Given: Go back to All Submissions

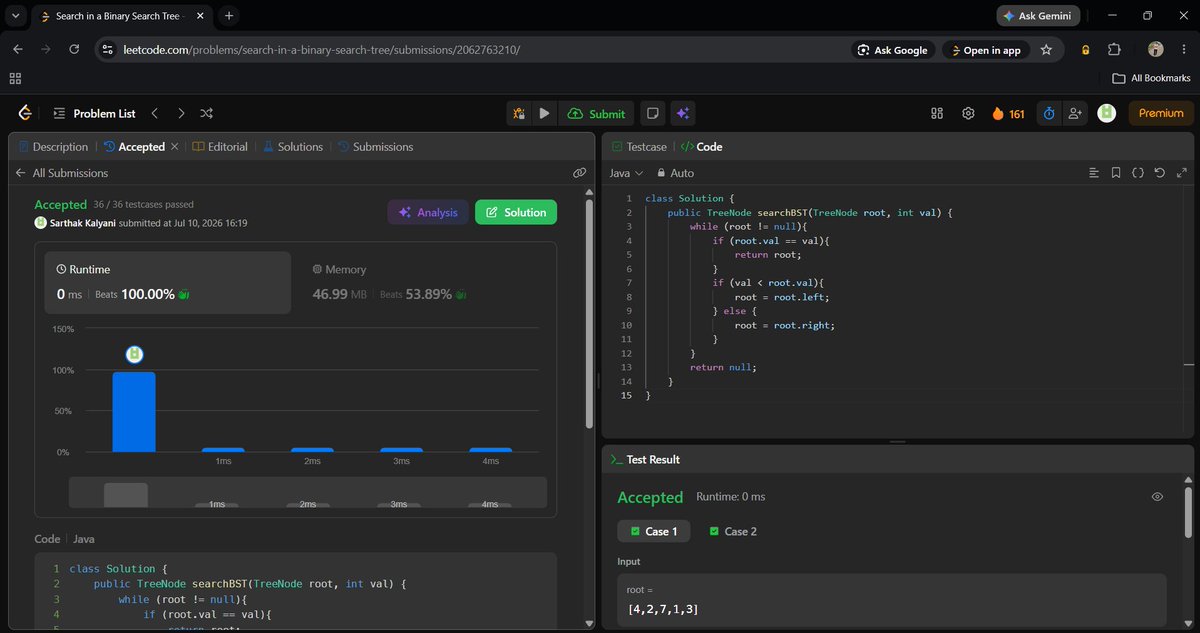Looking at the screenshot, I should point(61,173).
